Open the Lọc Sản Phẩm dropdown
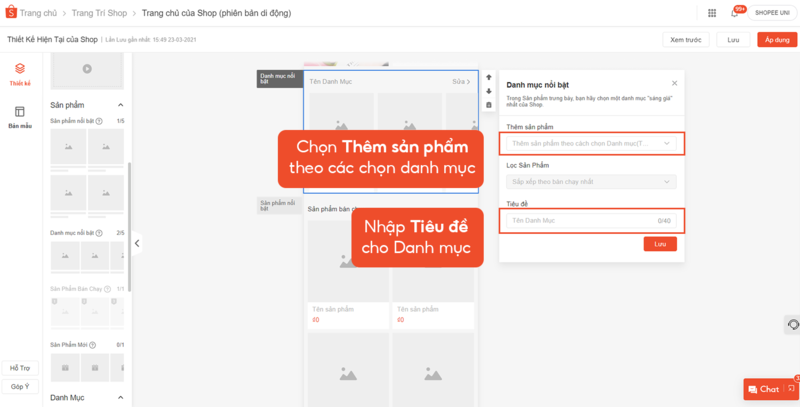Screen dimensions: 800x407 point(591,181)
